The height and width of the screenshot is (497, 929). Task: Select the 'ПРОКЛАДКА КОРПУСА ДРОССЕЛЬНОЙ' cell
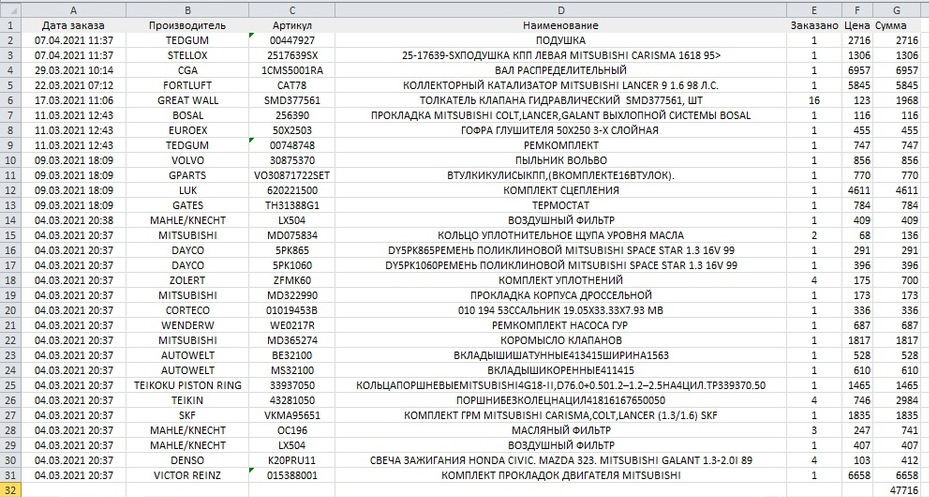click(561, 296)
